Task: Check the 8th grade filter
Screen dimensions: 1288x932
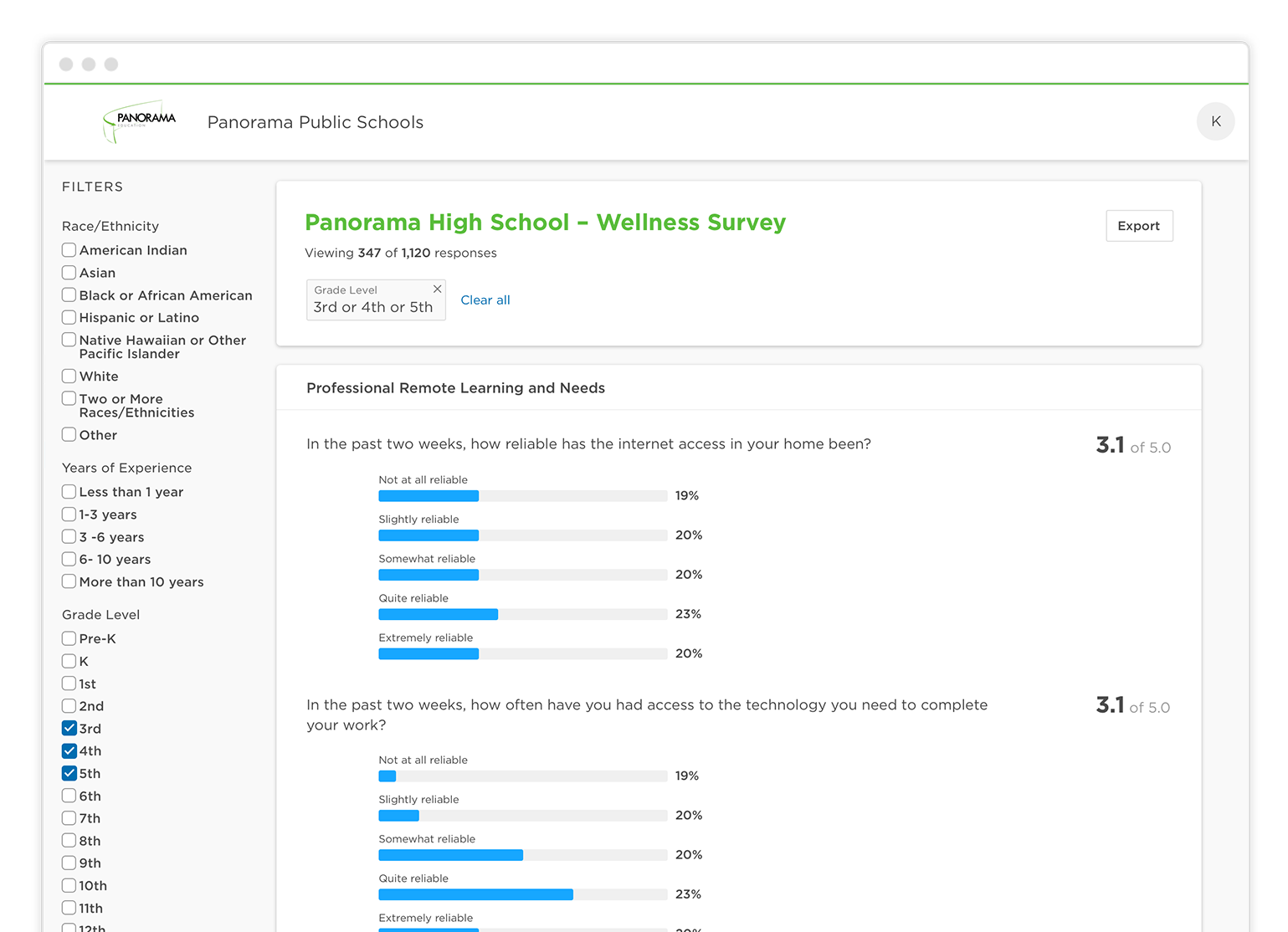Action: pos(69,841)
